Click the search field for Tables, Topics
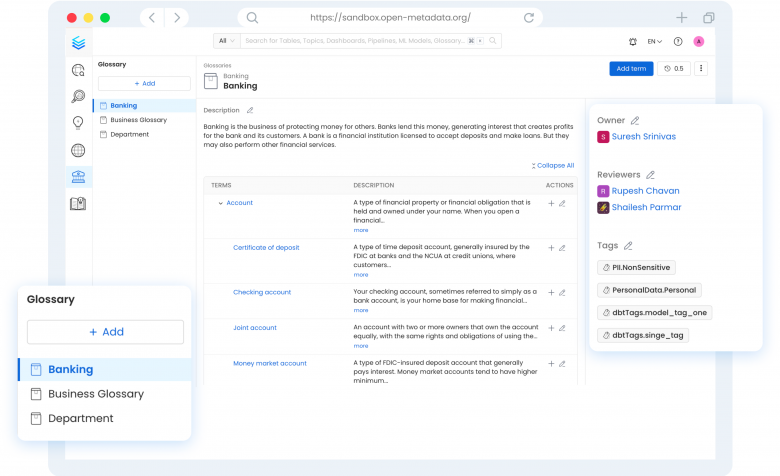This screenshot has width=780, height=476. (355, 41)
